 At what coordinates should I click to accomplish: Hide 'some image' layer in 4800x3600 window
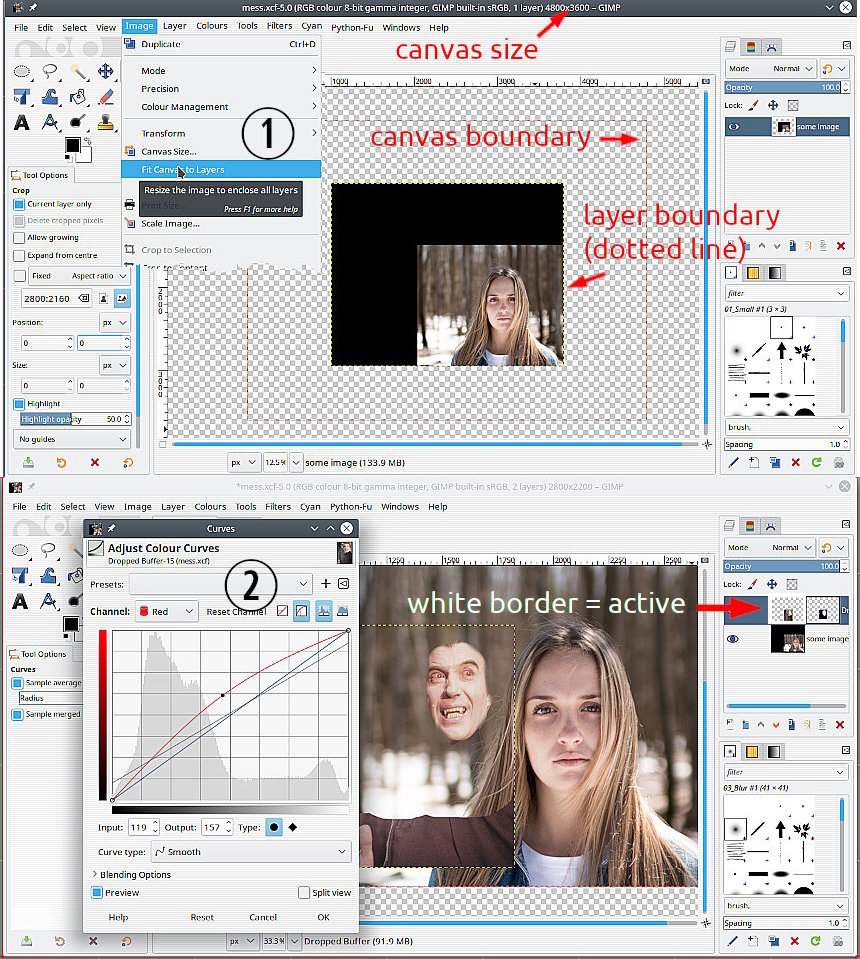734,127
